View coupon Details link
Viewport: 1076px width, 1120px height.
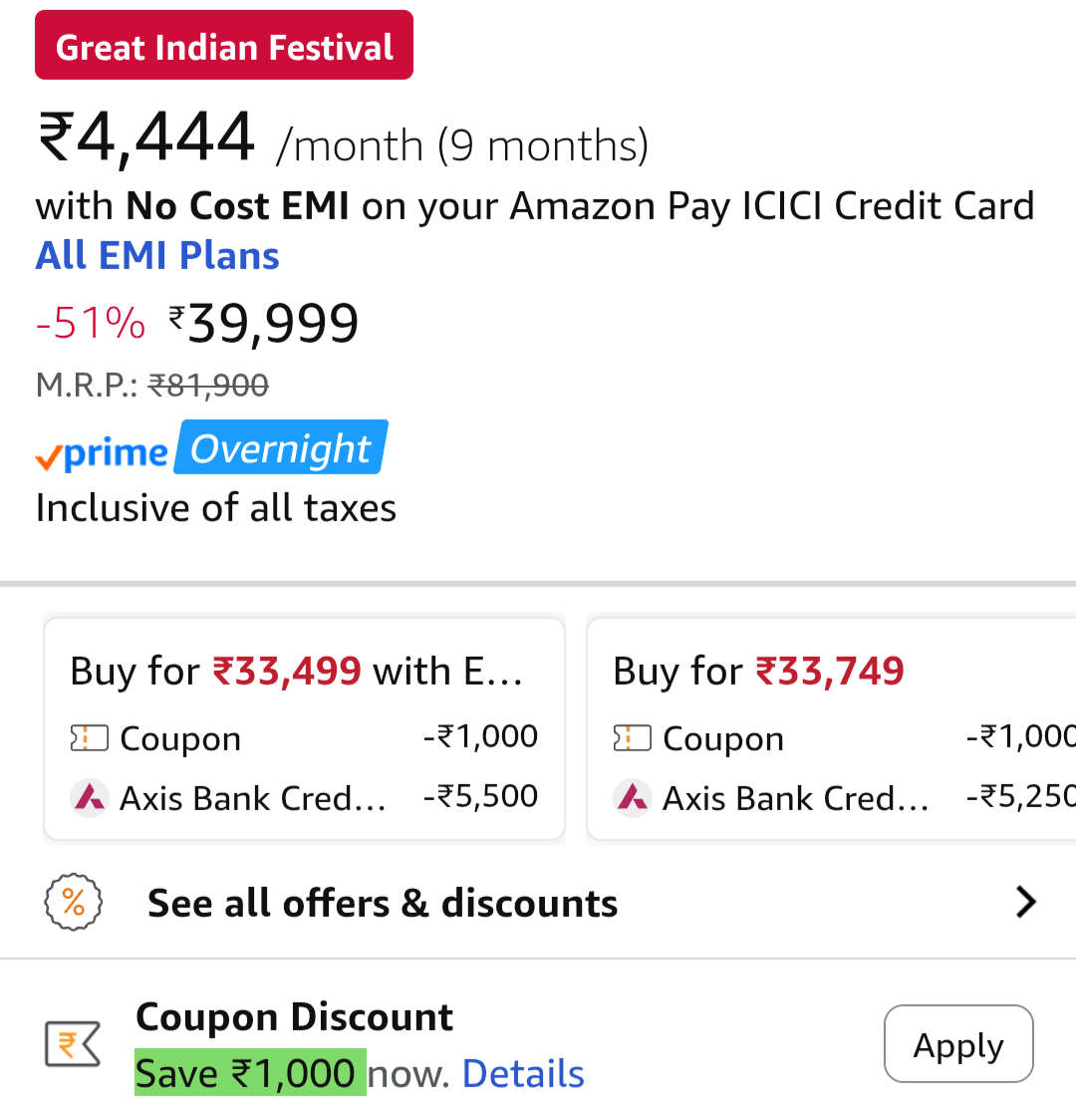[523, 1074]
